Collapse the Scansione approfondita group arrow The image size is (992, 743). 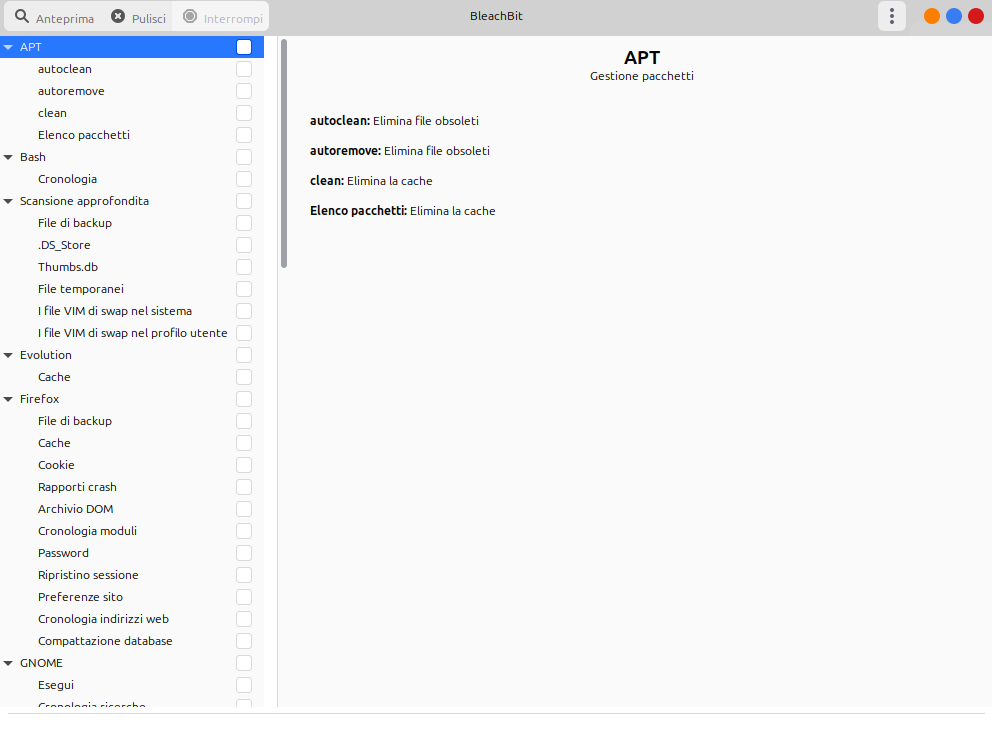8,201
